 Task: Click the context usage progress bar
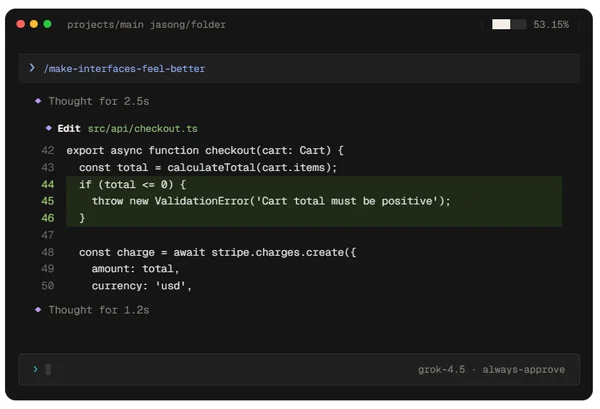coord(509,24)
